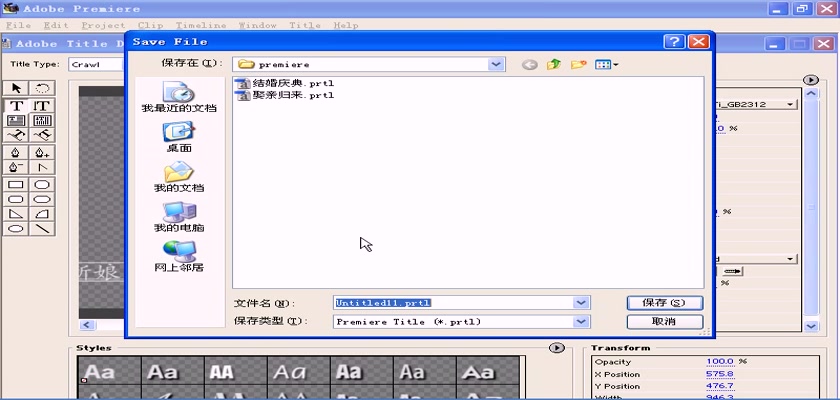Select the file 结婚庆典.prtl
The height and width of the screenshot is (400, 840).
point(286,84)
